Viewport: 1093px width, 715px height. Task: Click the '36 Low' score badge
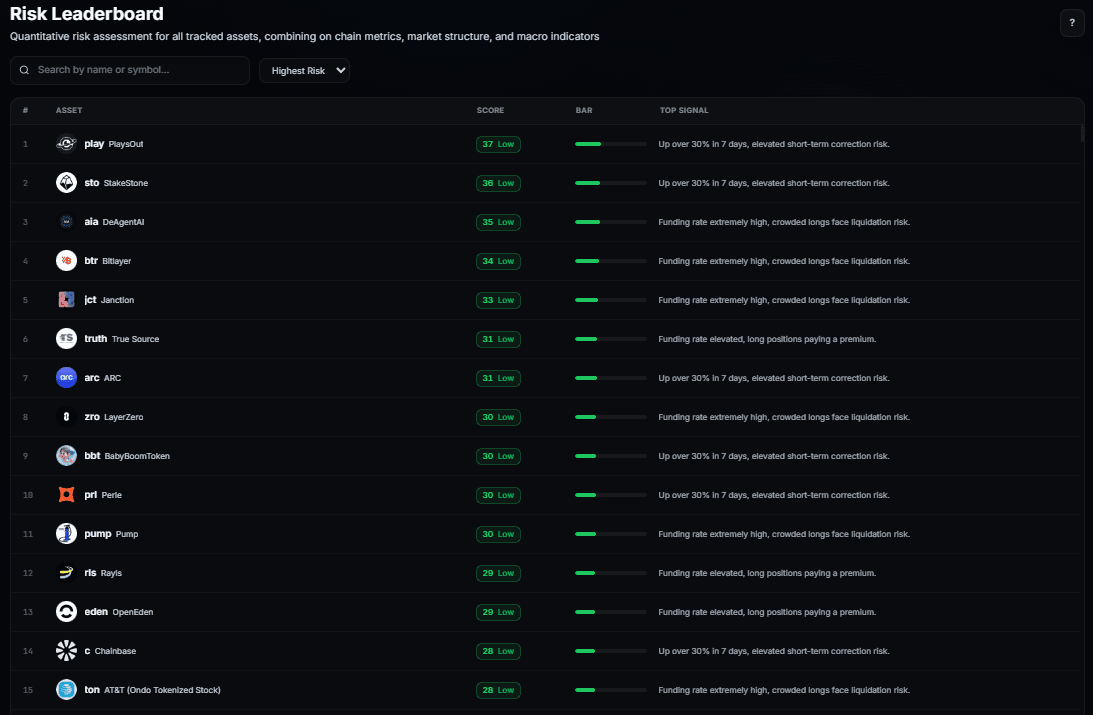click(498, 183)
